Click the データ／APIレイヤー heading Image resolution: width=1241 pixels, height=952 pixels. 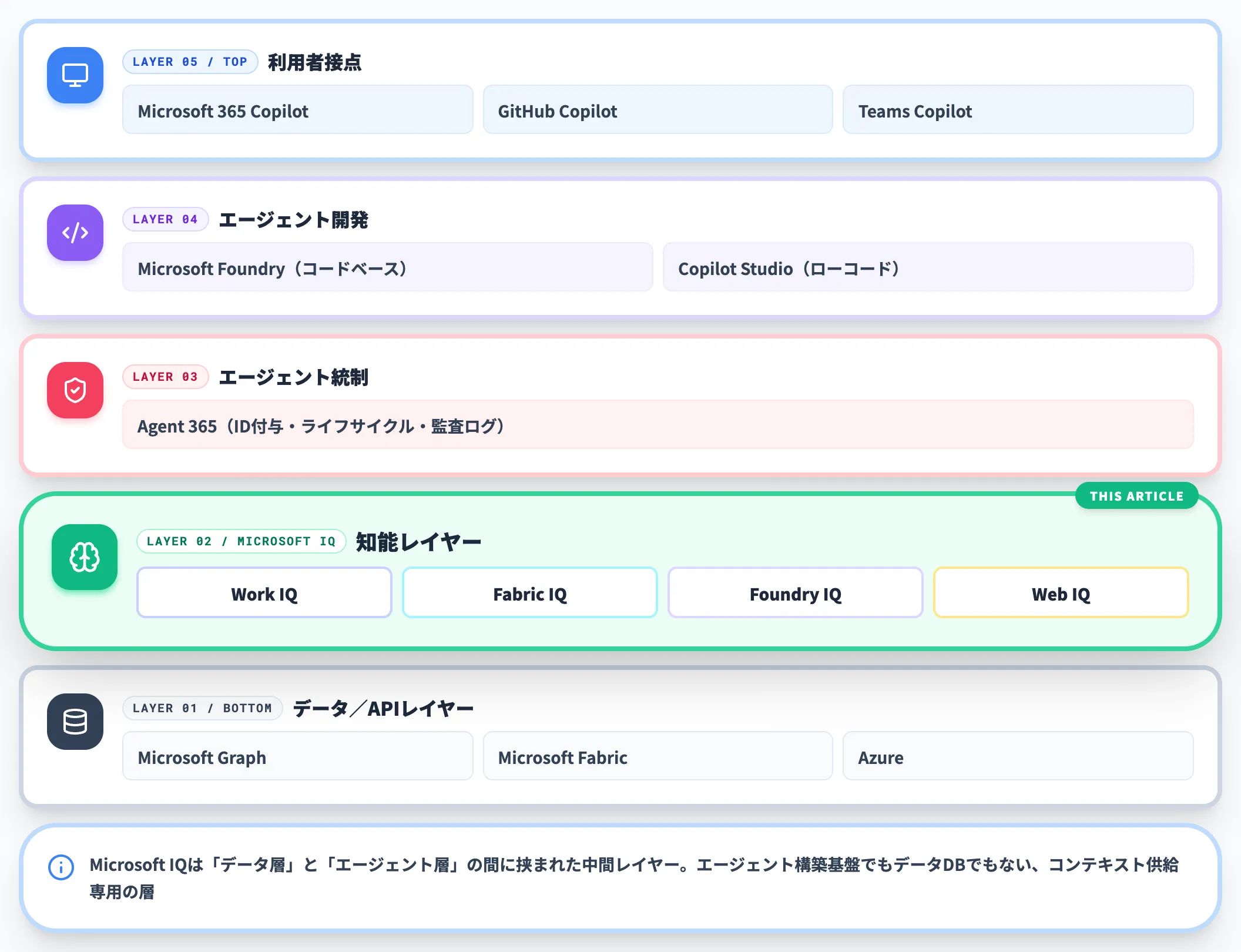[x=383, y=709]
